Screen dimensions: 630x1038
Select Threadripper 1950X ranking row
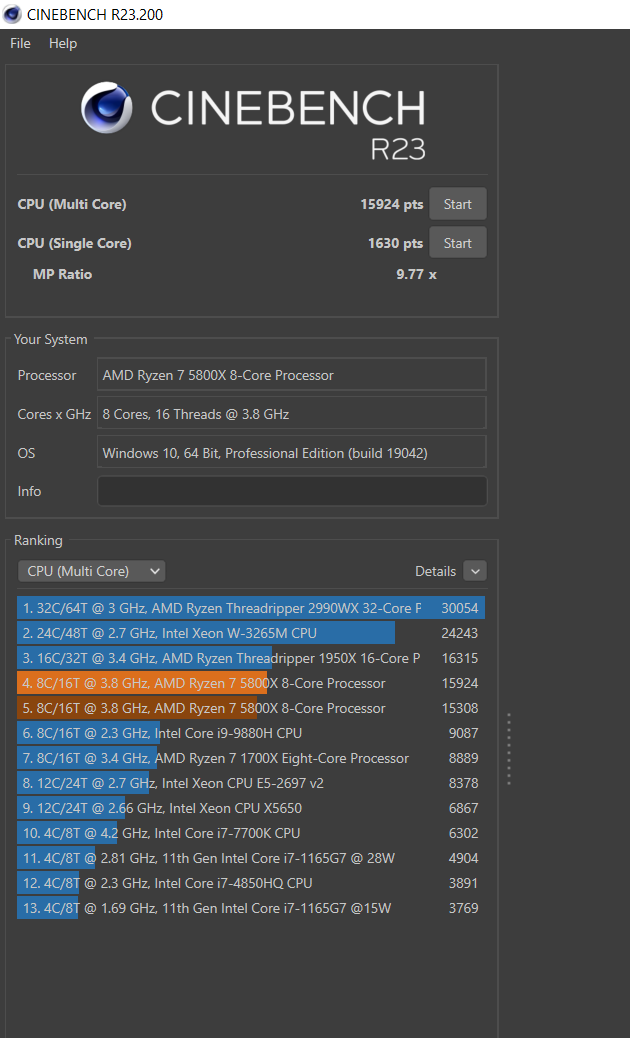251,659
